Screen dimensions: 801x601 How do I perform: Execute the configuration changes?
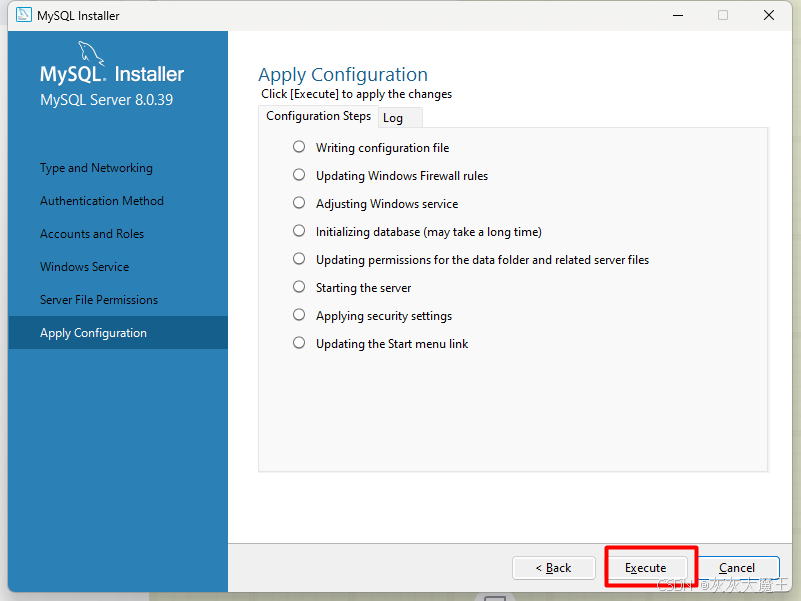point(646,568)
